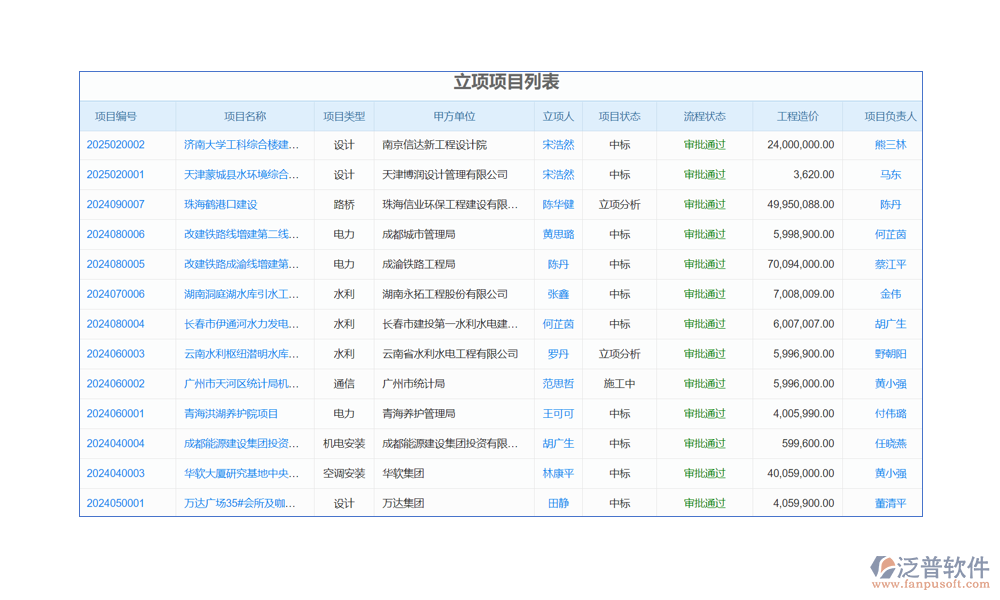Screen dimensions: 1000x600
Task: Click project manager 马东
Action: coord(890,175)
